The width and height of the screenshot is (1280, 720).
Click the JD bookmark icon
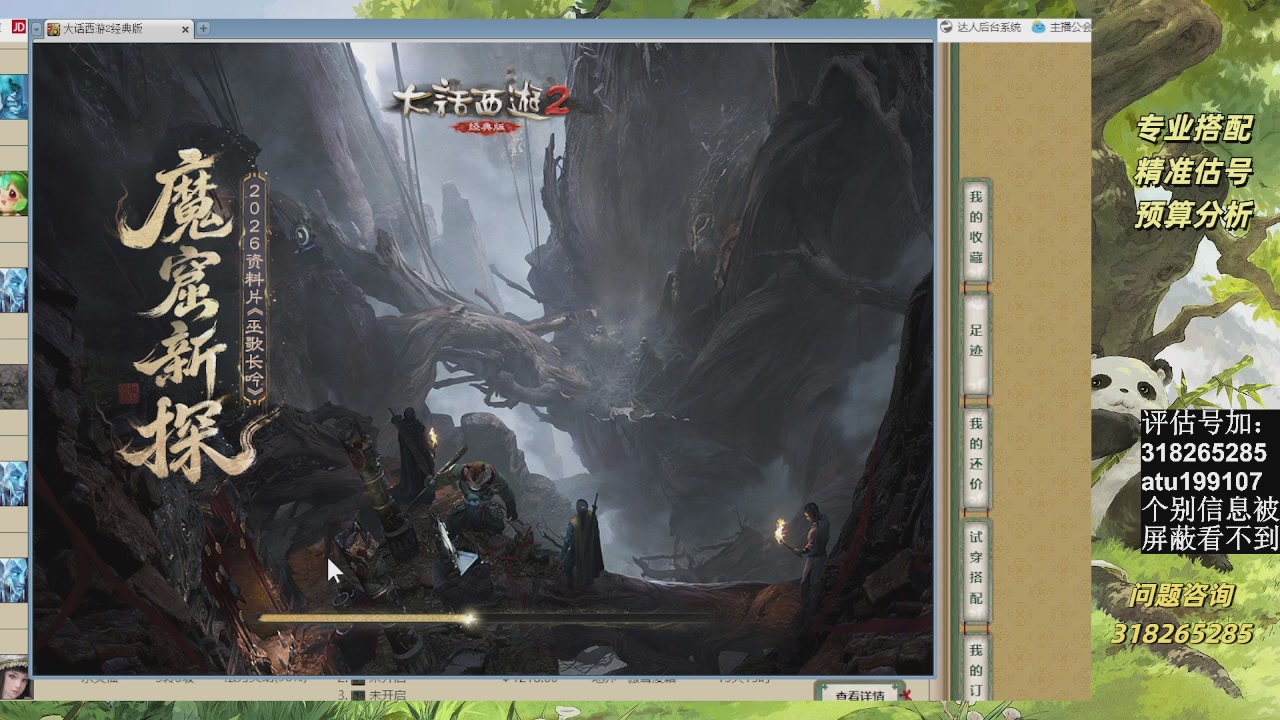pos(18,27)
